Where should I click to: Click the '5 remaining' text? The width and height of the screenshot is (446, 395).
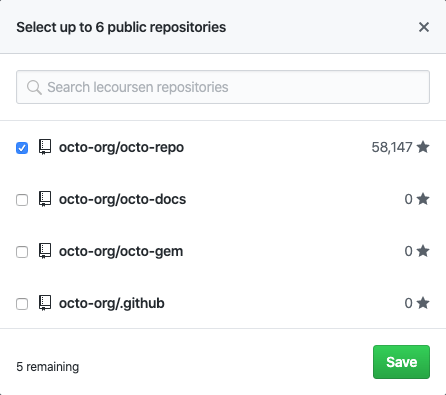pyautogui.click(x=48, y=367)
